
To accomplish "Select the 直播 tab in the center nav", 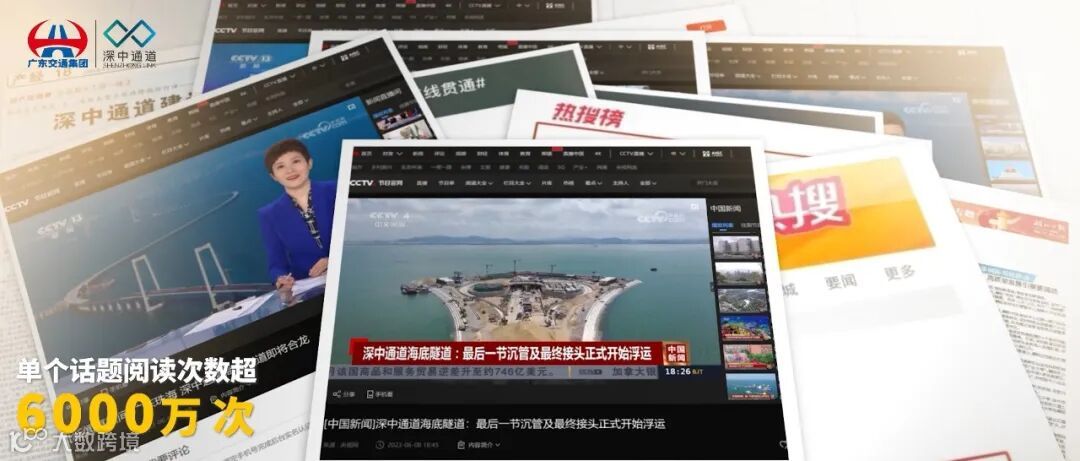I will coord(422,183).
